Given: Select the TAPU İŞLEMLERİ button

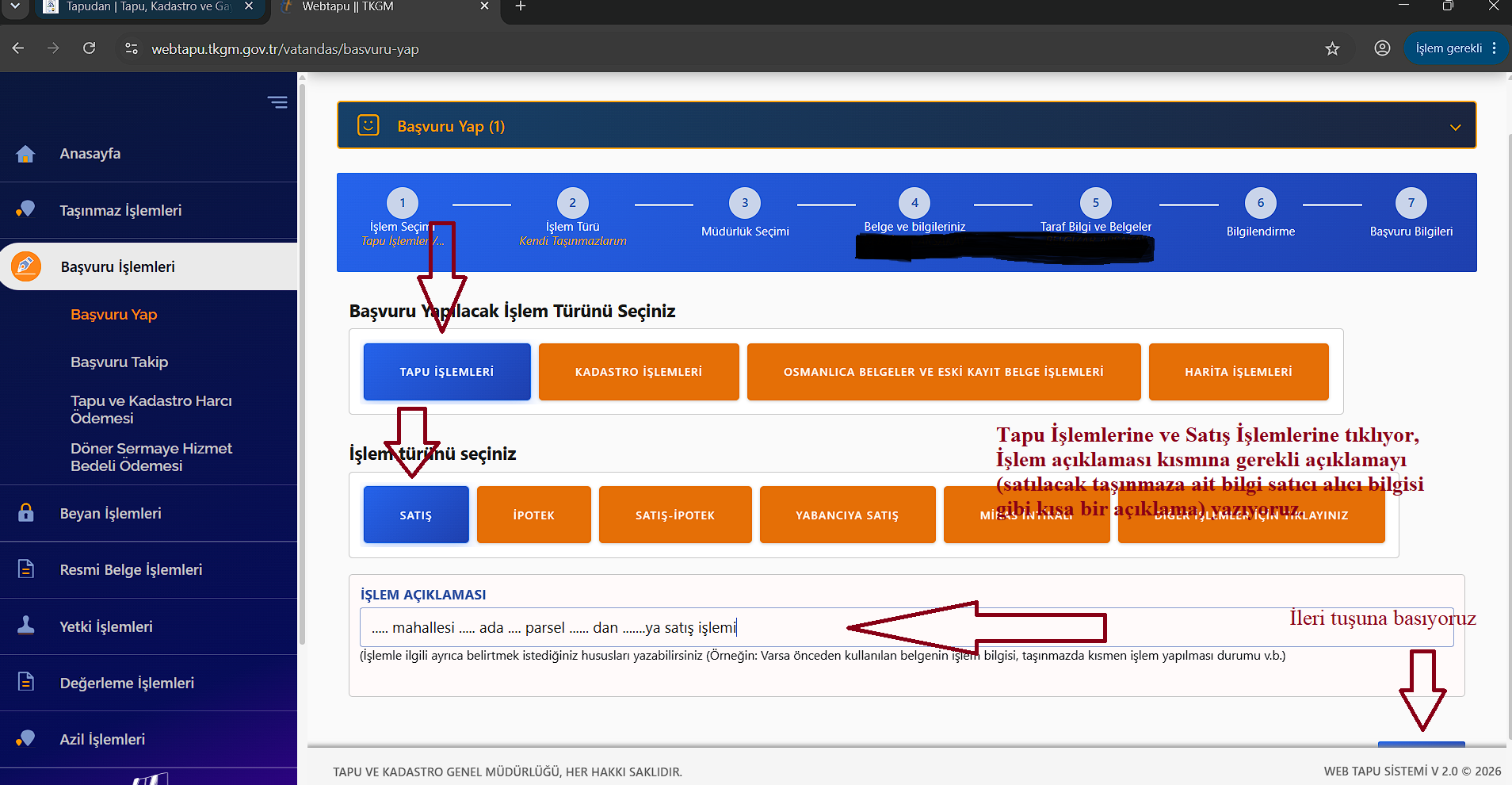Looking at the screenshot, I should 447,372.
